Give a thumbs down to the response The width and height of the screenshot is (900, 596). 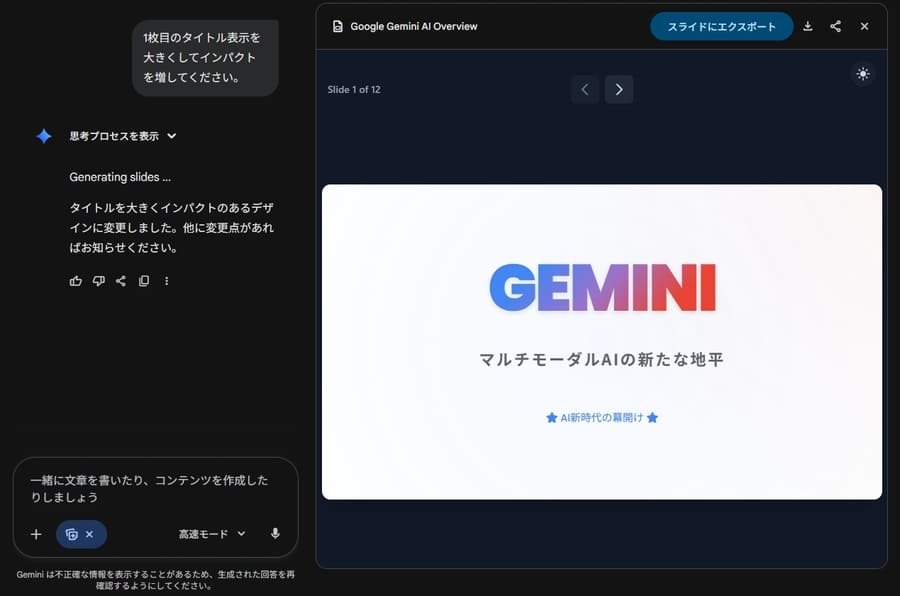pos(98,281)
